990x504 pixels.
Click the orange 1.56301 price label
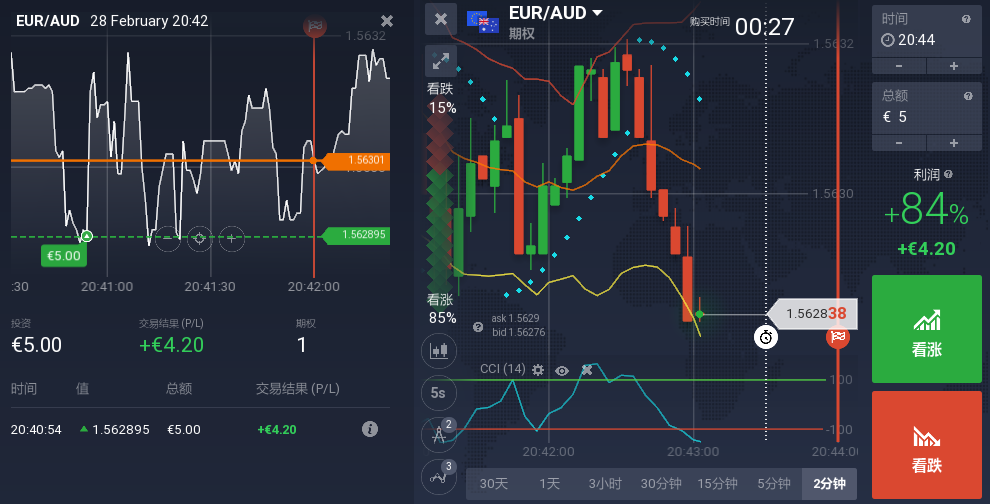(x=358, y=160)
